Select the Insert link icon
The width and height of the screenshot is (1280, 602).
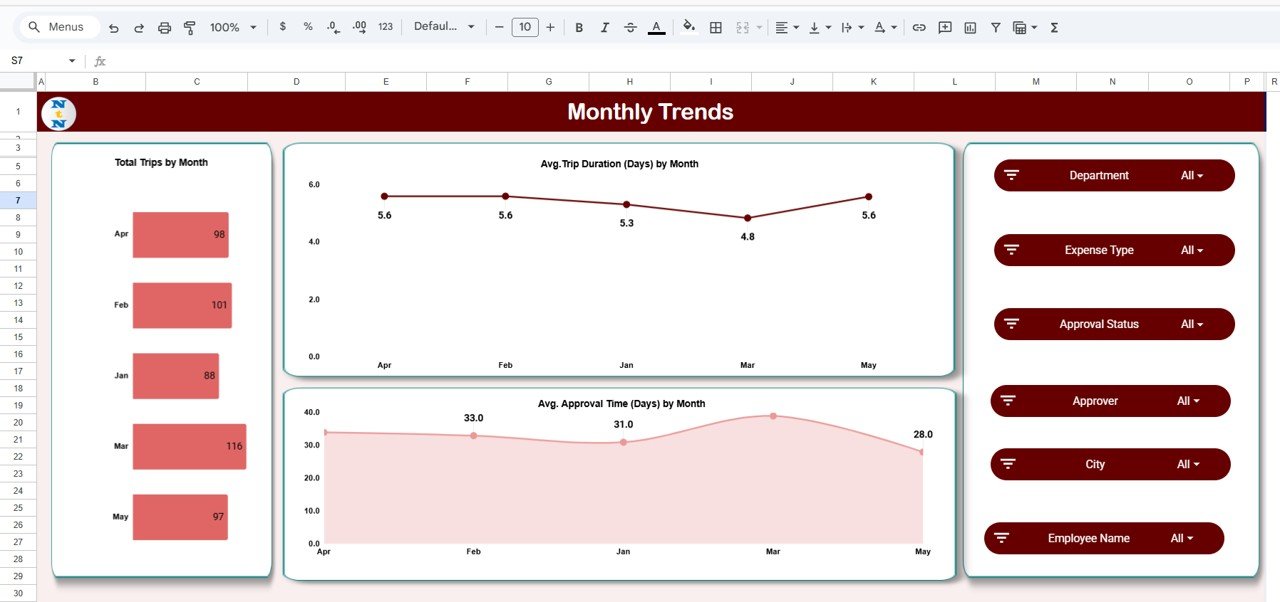tap(919, 27)
